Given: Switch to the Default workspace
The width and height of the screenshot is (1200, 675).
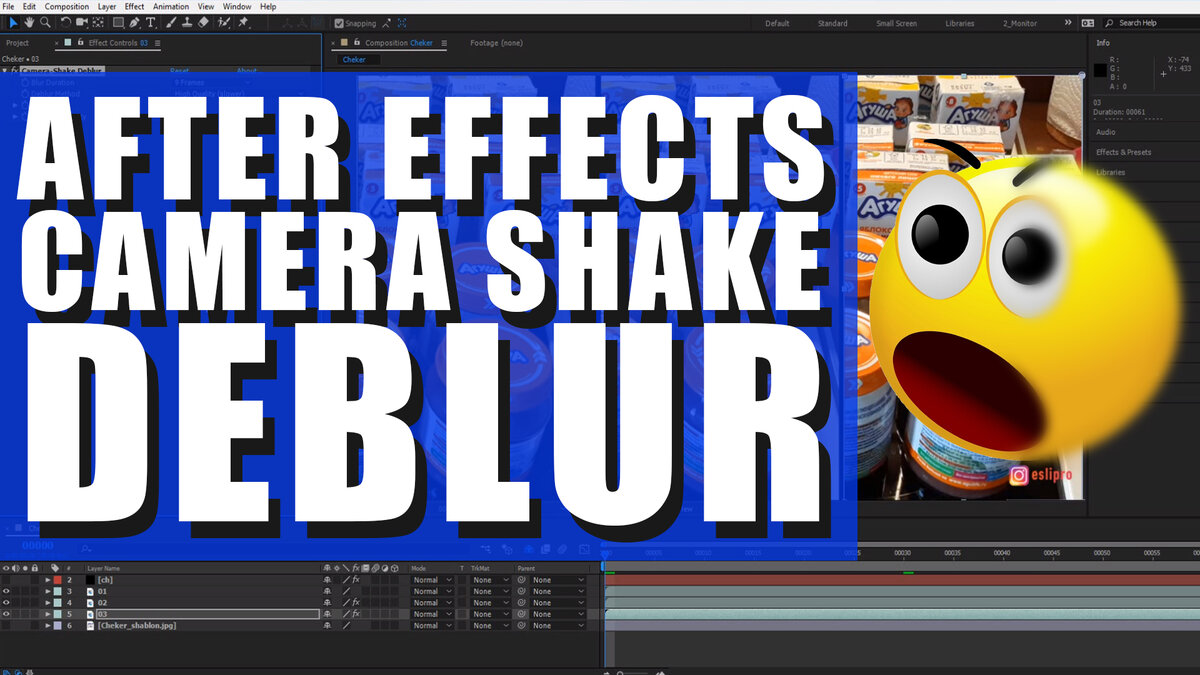Looking at the screenshot, I should tap(777, 23).
